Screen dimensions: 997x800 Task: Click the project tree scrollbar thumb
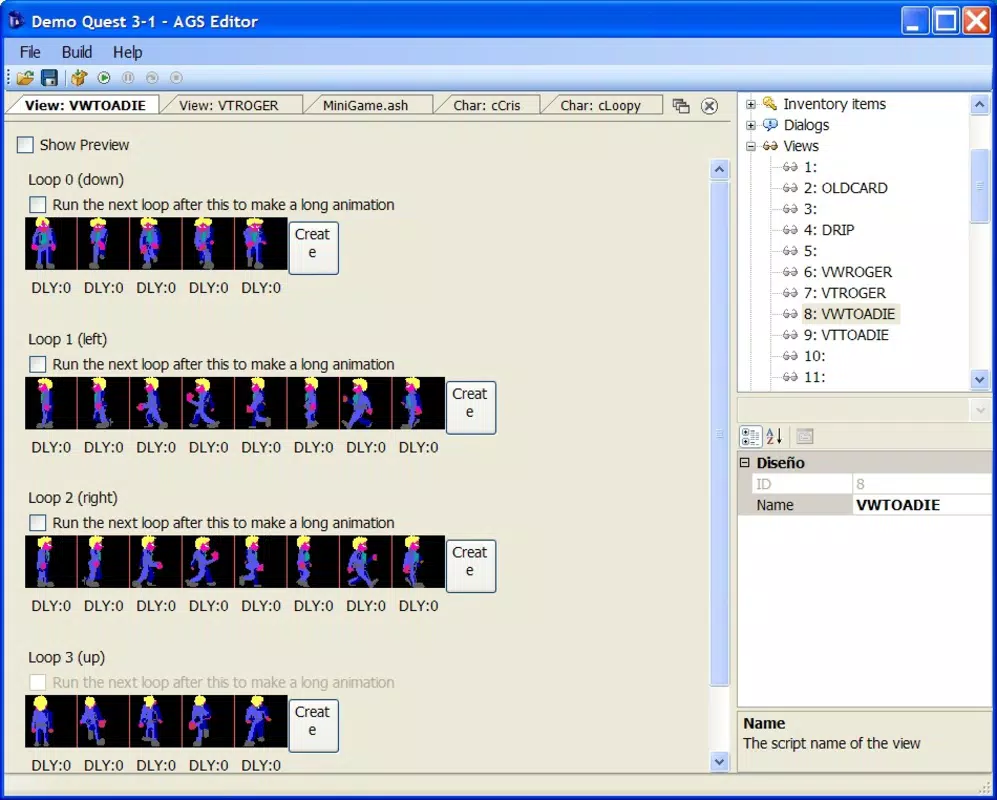(x=979, y=185)
